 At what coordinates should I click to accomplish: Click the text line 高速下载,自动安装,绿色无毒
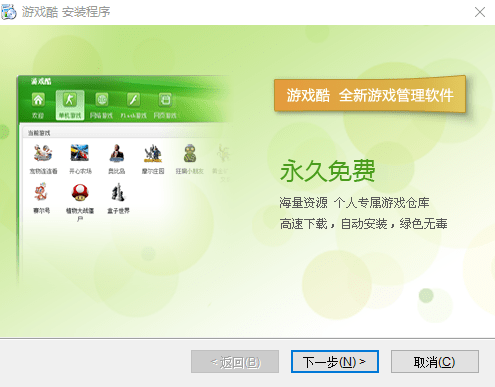tap(363, 224)
